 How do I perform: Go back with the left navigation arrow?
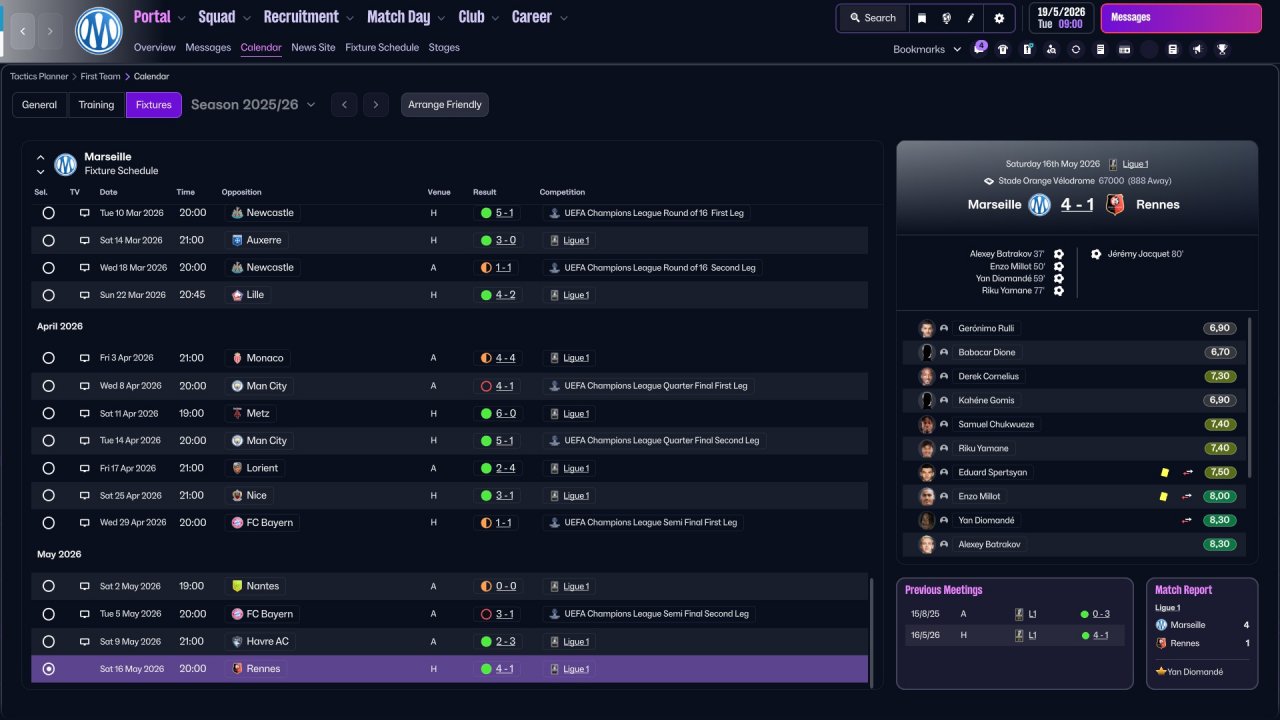[23, 31]
